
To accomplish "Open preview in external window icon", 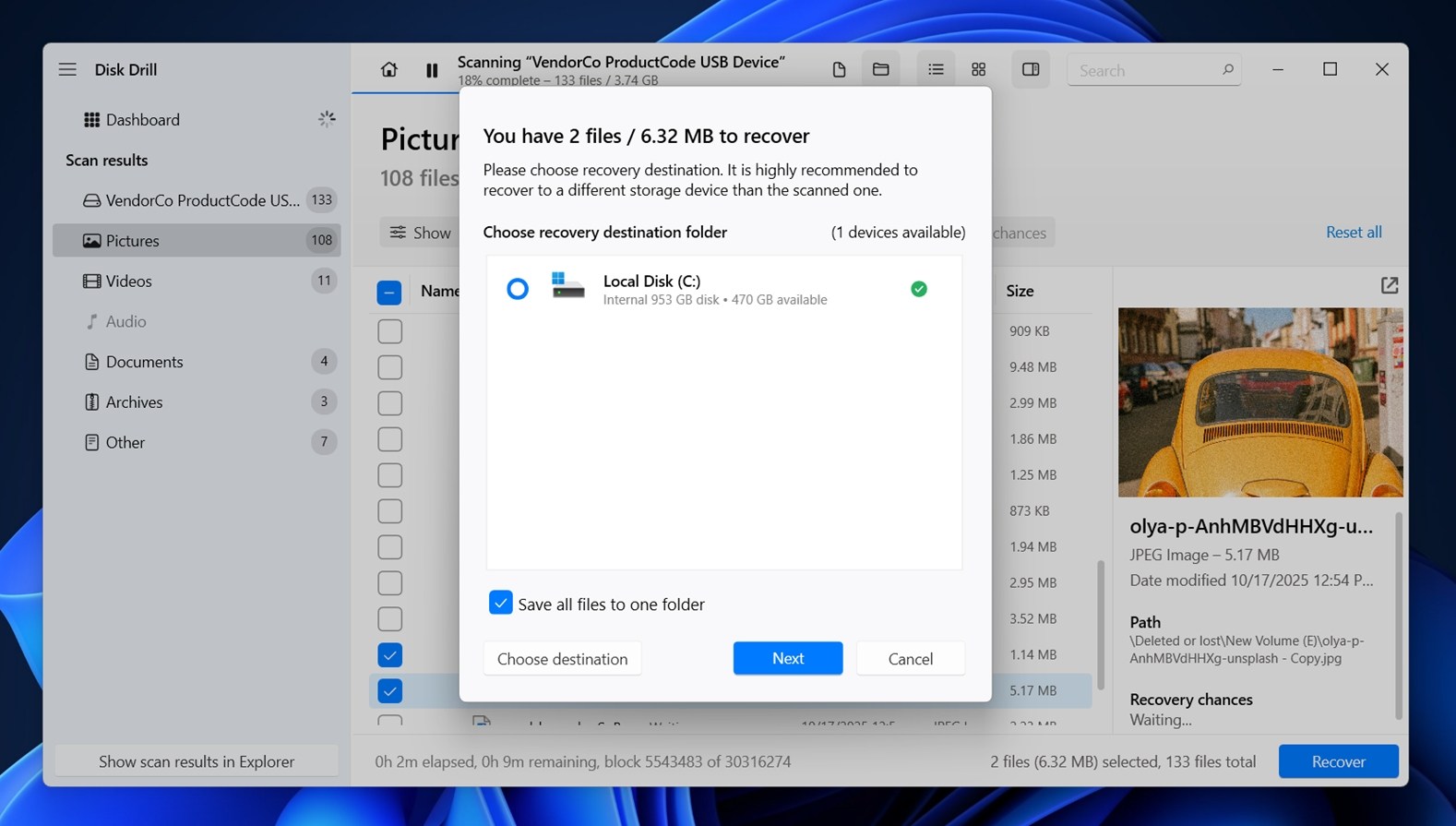I will (1389, 286).
